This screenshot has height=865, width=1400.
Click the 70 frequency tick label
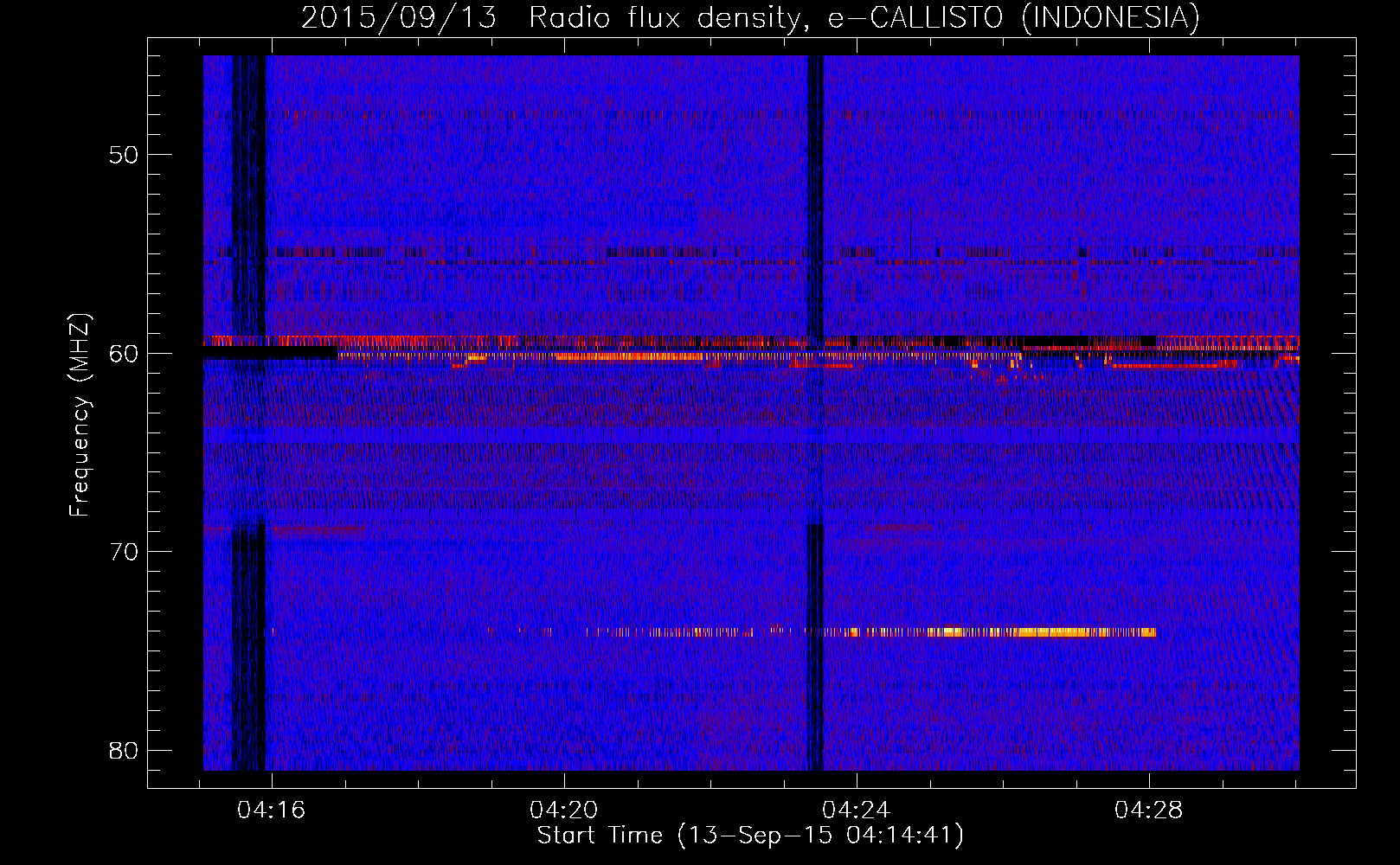click(124, 552)
